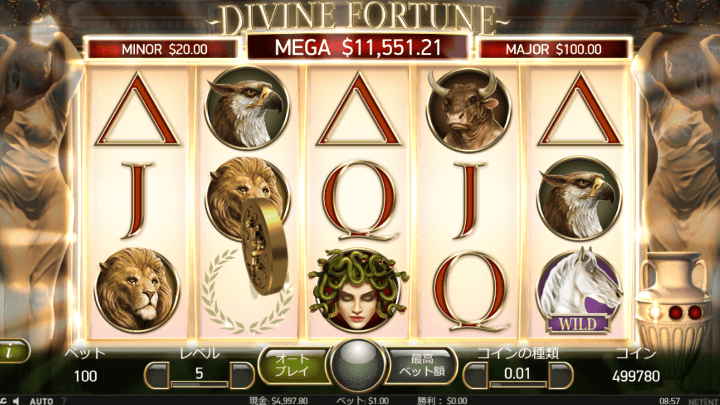Toggle the AUTO option in bottom bar
The width and height of the screenshot is (720, 405).
[x=41, y=401]
